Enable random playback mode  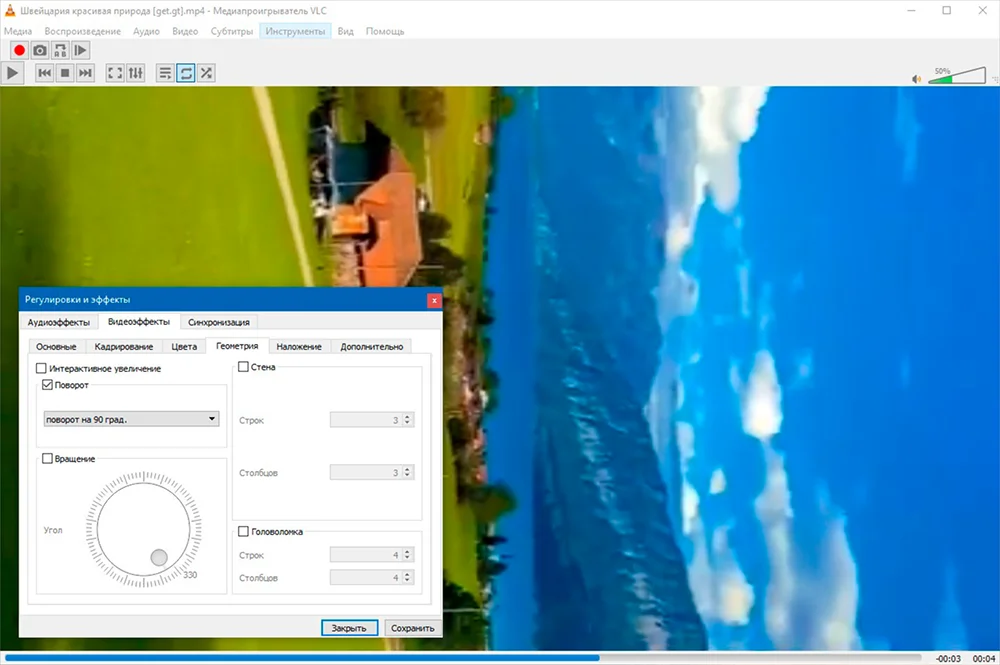207,72
